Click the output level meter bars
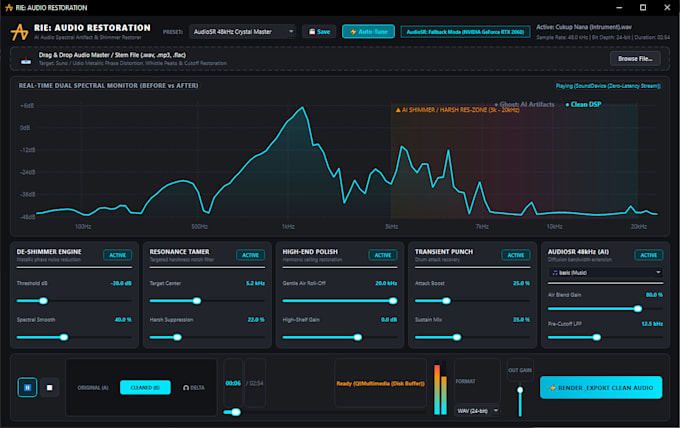This screenshot has height=428, width=680. [440, 388]
